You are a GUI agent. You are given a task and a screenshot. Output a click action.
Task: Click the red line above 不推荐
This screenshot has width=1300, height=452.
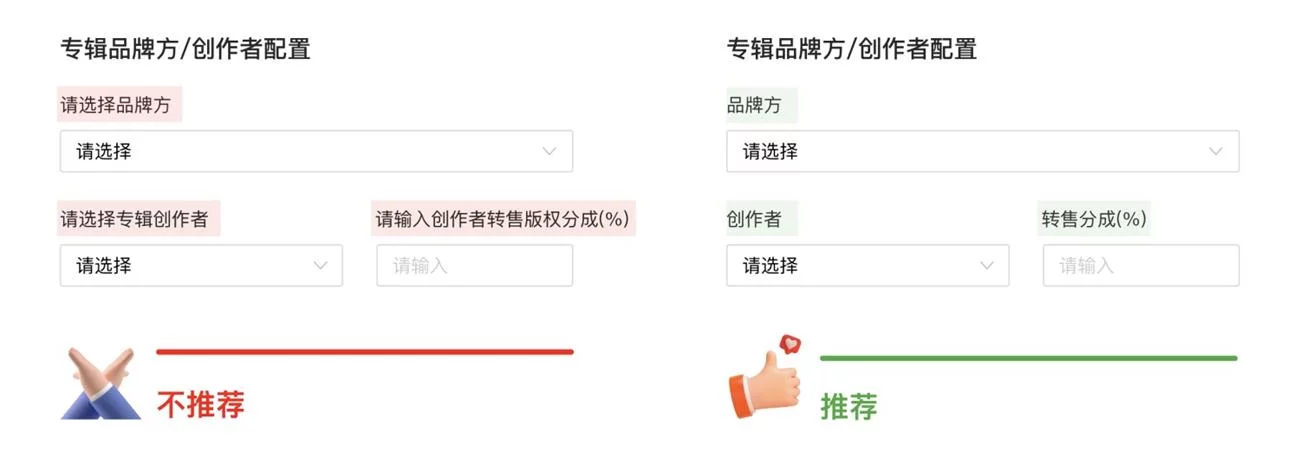(365, 352)
